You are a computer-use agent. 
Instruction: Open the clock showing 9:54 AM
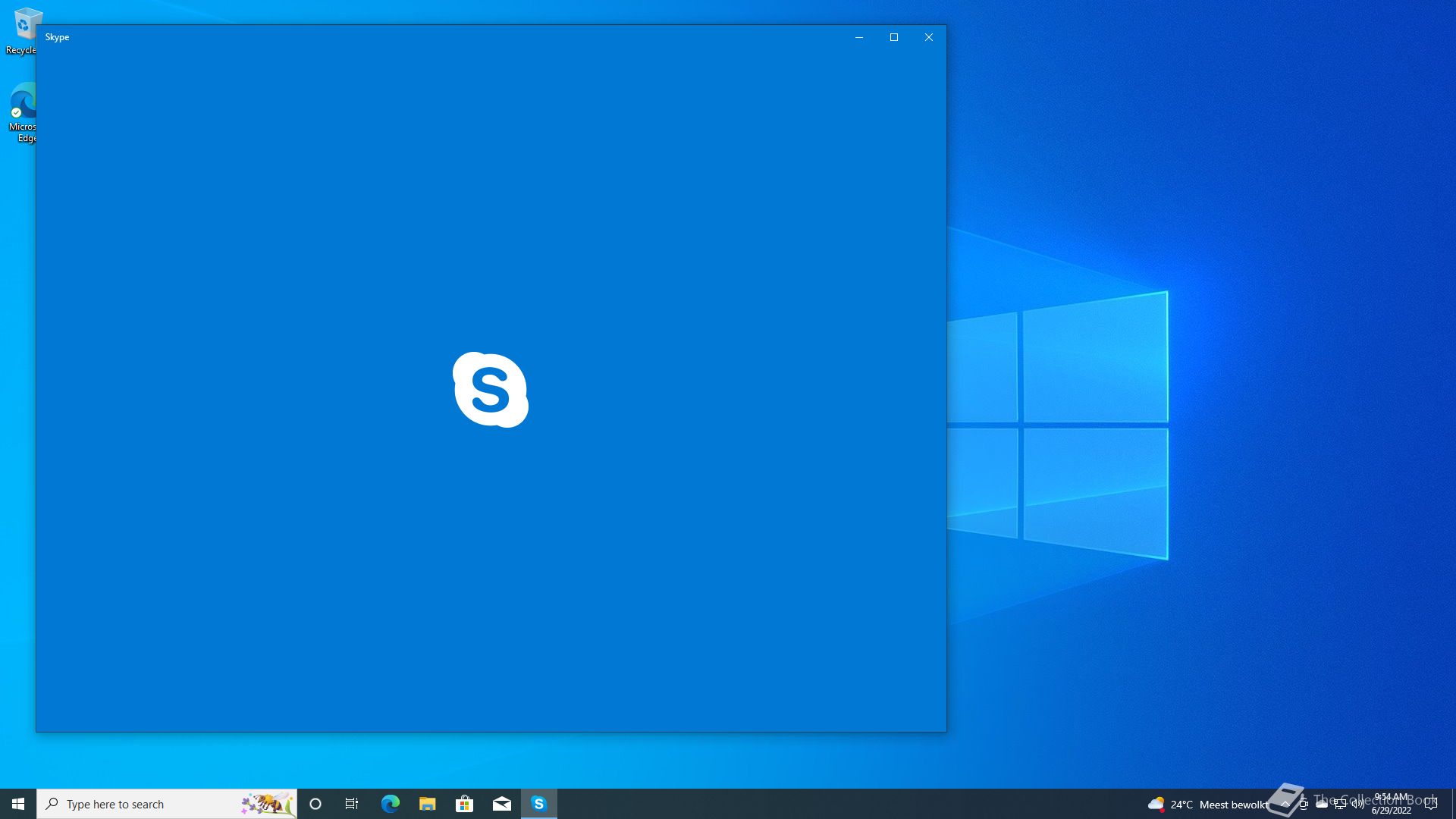click(1391, 804)
